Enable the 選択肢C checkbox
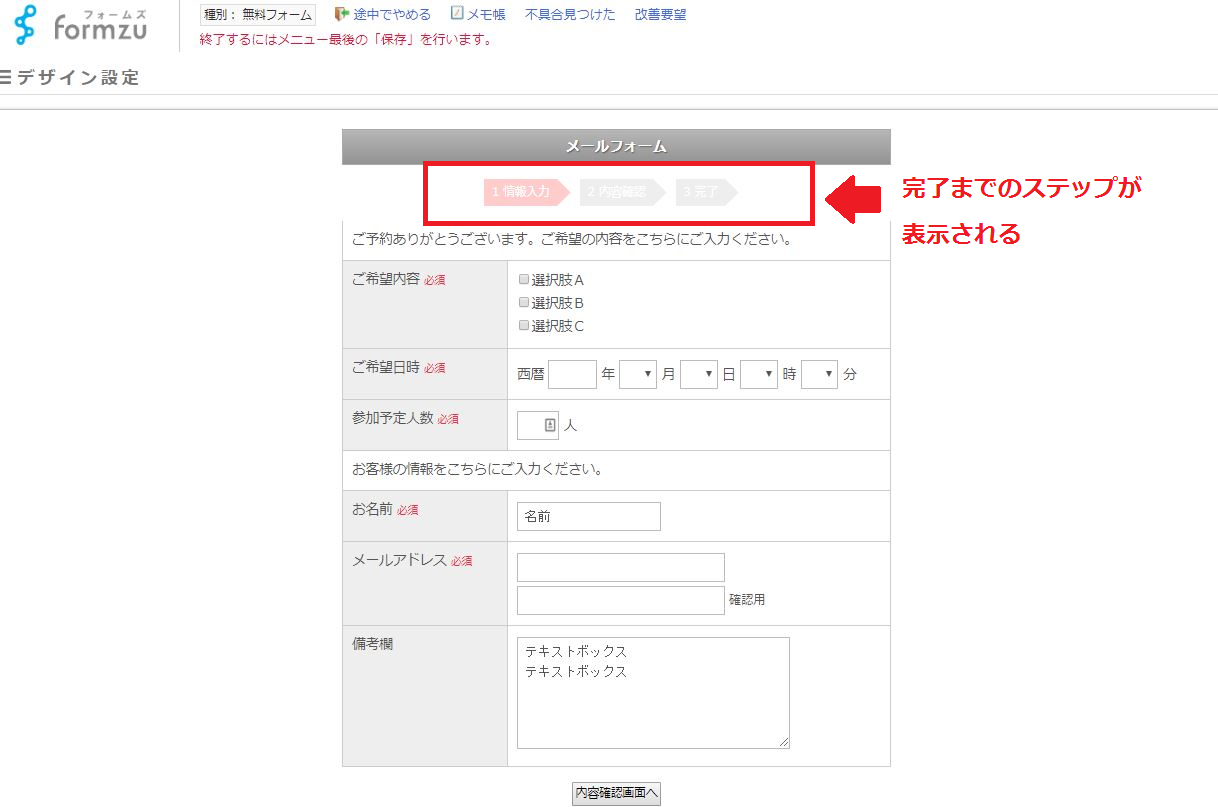Viewport: 1218px width, 807px height. (524, 325)
